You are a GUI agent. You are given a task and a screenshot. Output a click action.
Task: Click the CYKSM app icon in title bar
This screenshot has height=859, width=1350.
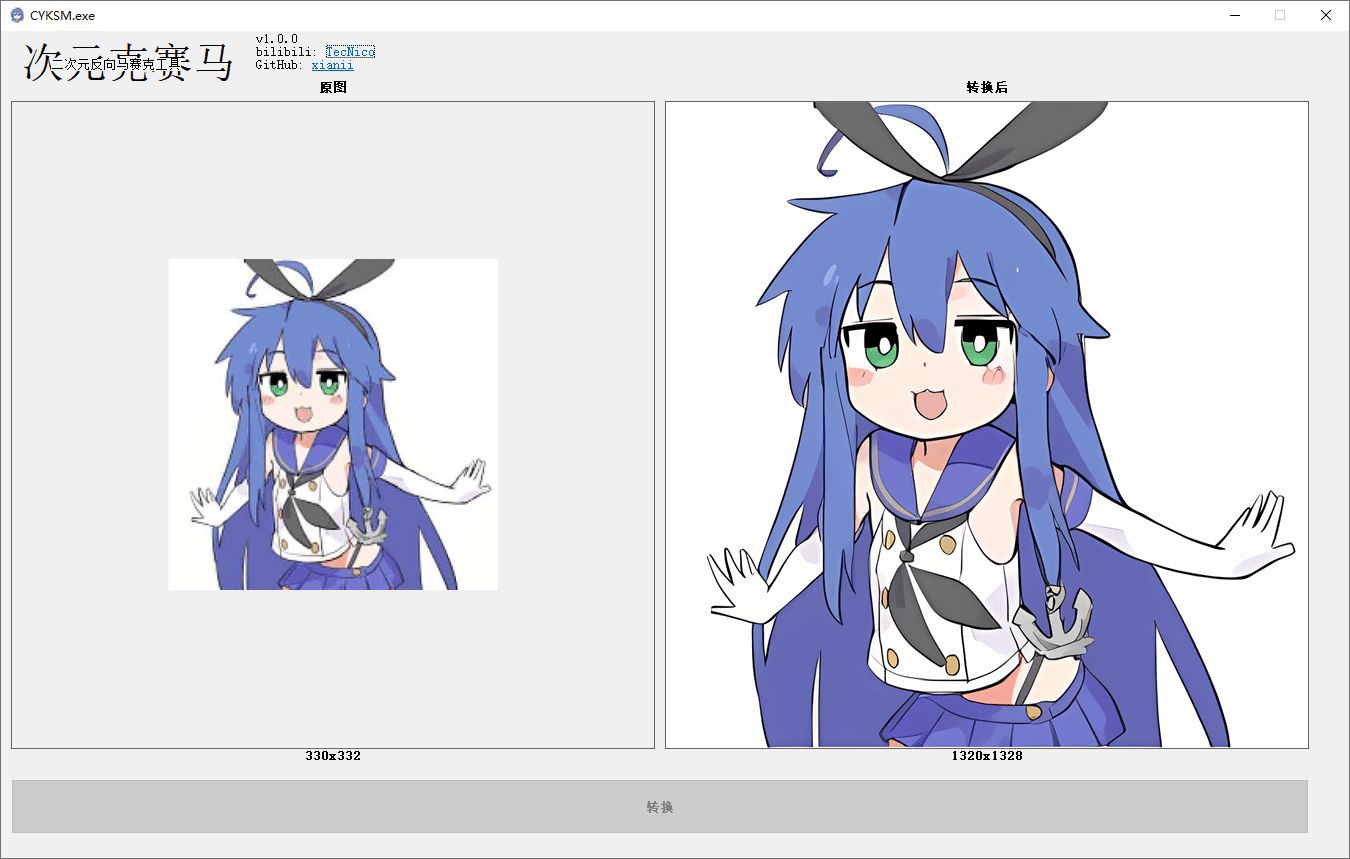(x=17, y=15)
